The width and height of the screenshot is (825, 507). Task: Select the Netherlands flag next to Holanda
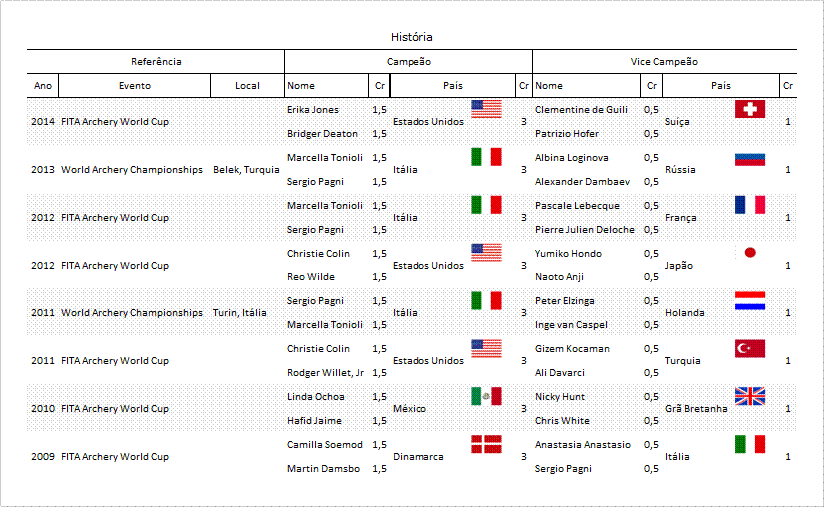point(749,300)
